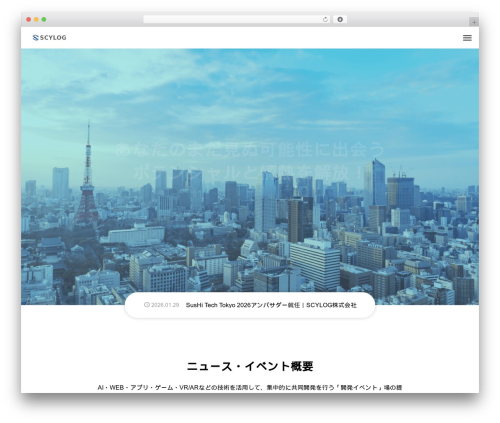
Task: Open the hamburger menu icon
Action: tap(467, 38)
